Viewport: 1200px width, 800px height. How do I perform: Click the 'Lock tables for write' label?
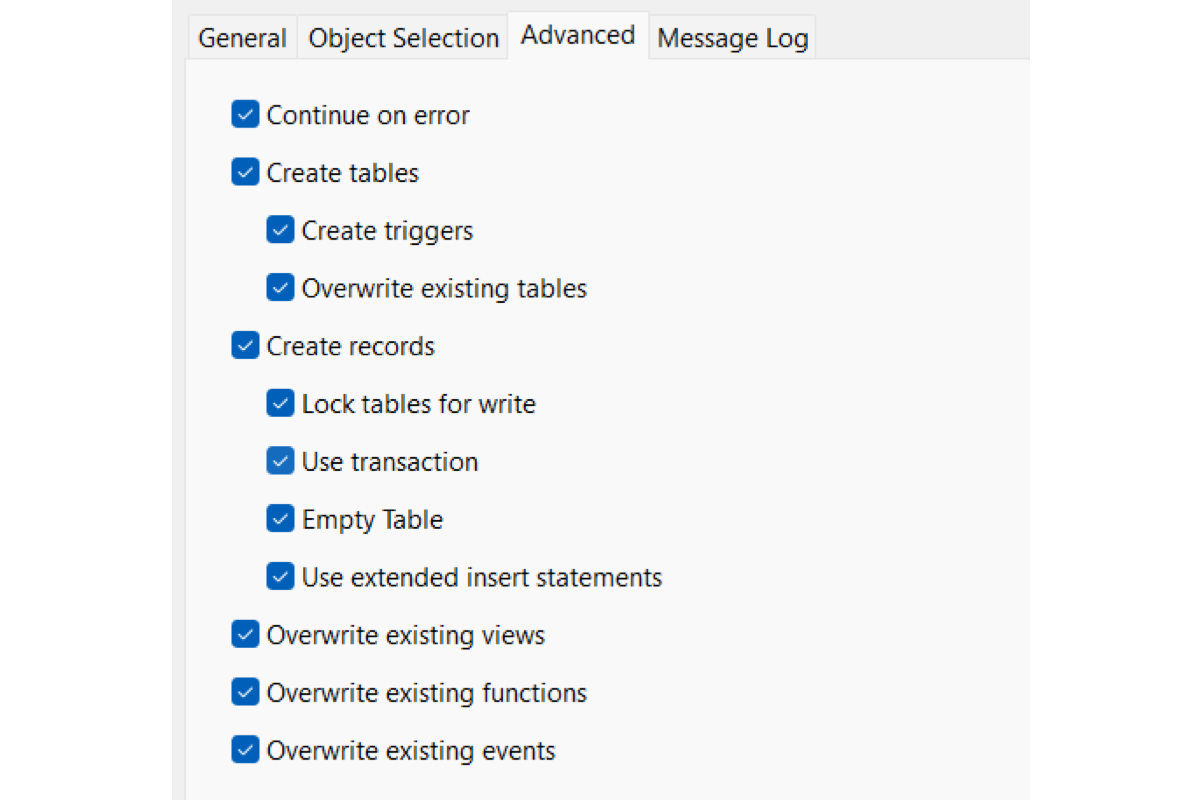point(419,404)
